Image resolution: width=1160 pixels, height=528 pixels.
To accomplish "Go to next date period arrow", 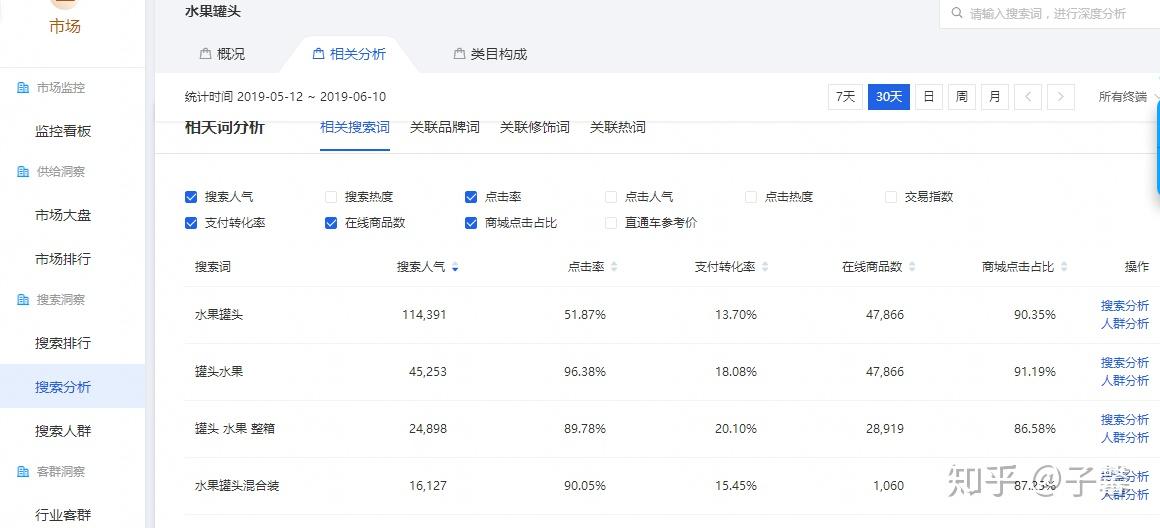I will tap(1060, 97).
